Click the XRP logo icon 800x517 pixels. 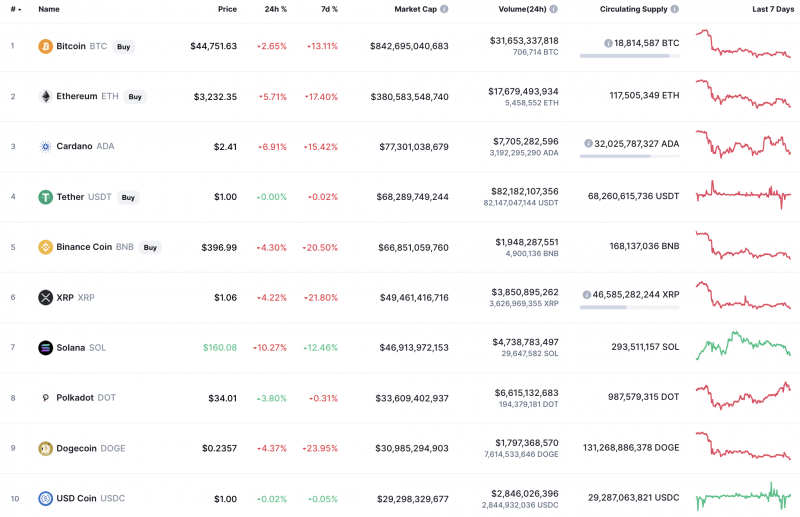point(45,297)
